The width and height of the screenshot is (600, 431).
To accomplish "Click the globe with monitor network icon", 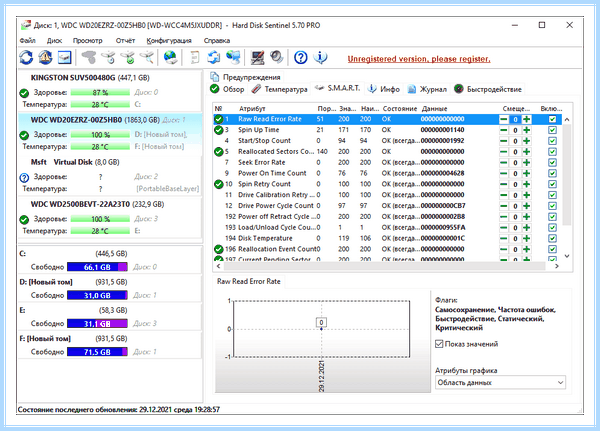I will point(233,58).
